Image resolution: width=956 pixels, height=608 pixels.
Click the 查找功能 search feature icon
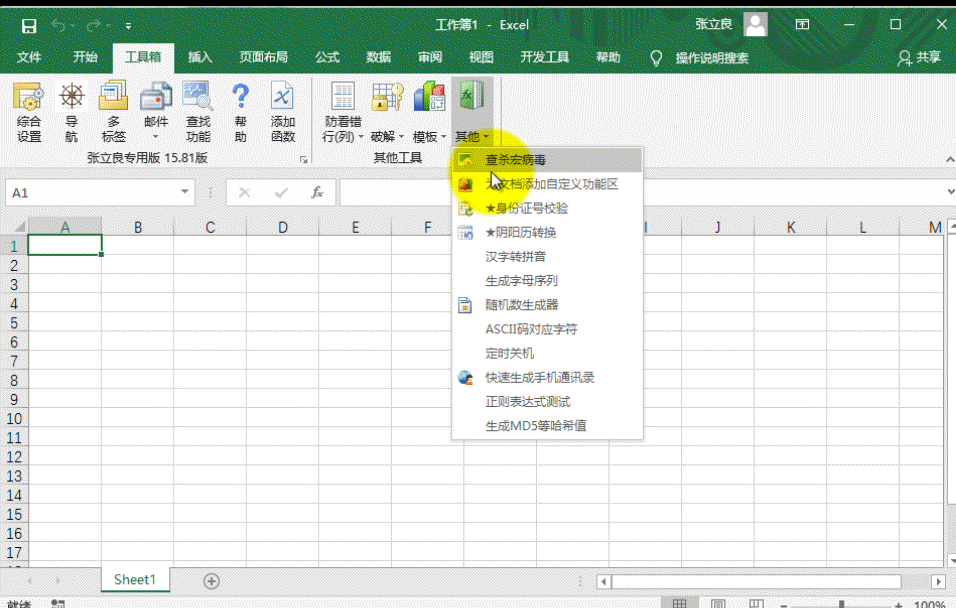(198, 111)
